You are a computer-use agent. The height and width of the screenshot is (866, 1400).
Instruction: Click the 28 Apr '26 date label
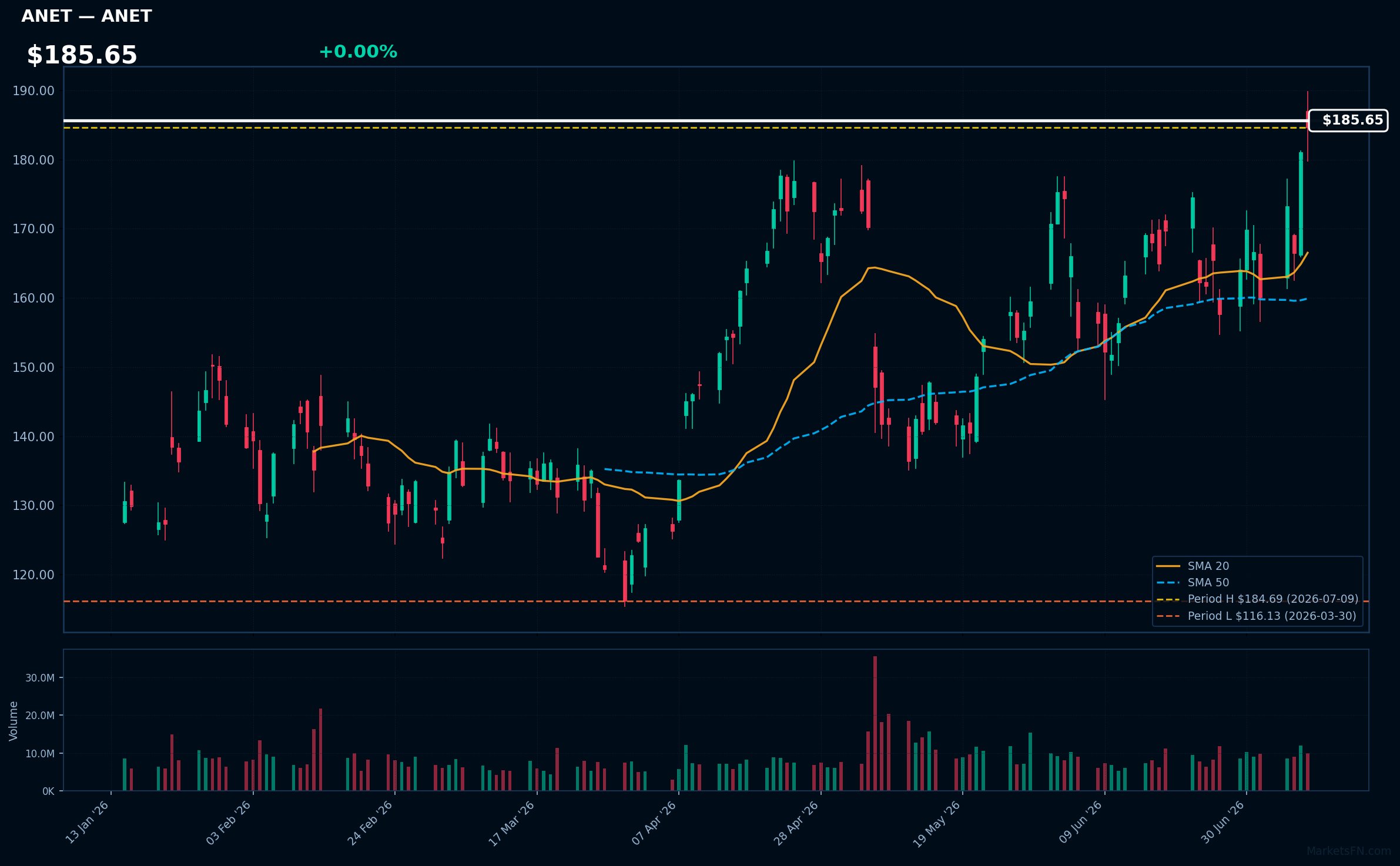796,823
